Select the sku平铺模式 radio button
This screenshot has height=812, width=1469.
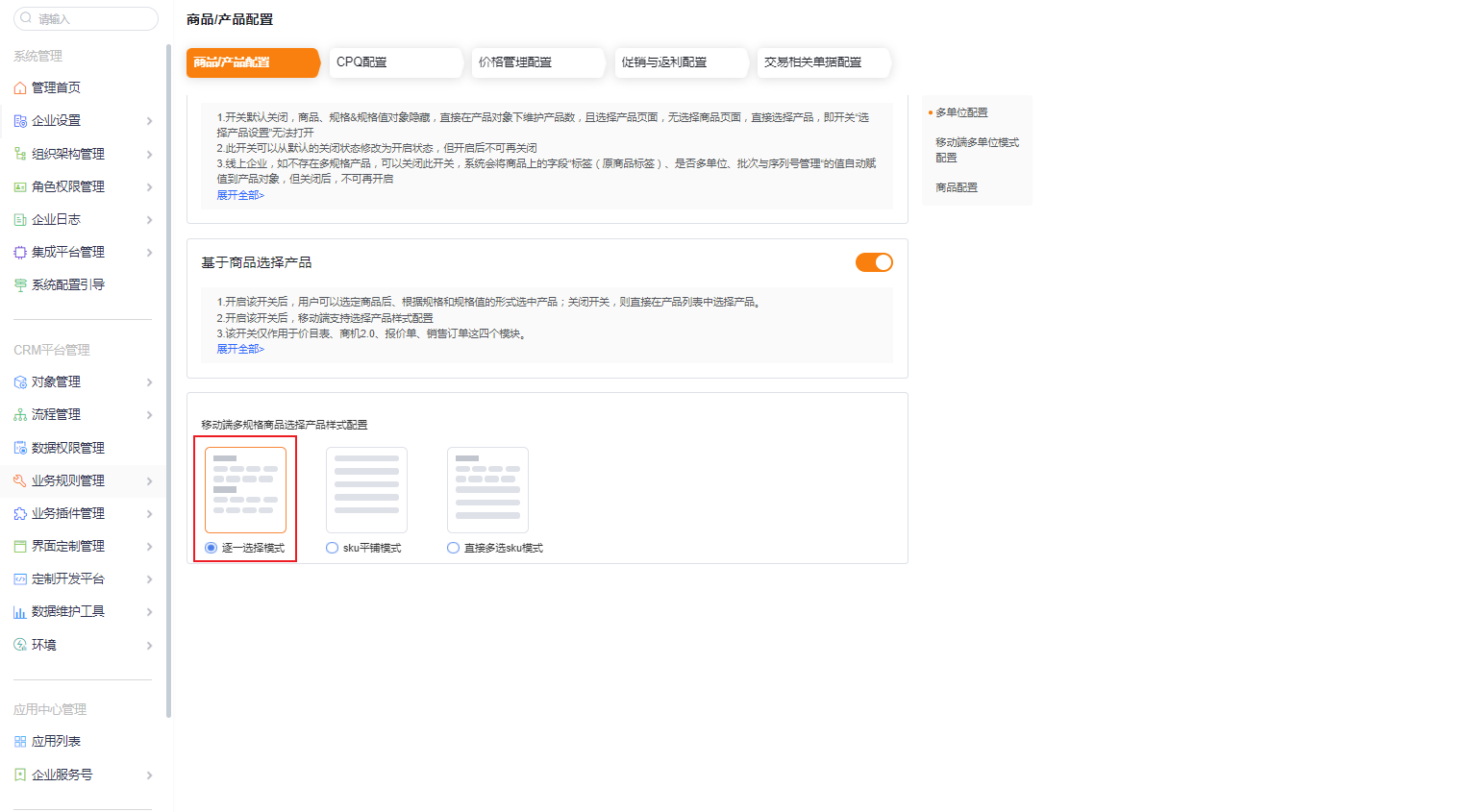pos(332,548)
